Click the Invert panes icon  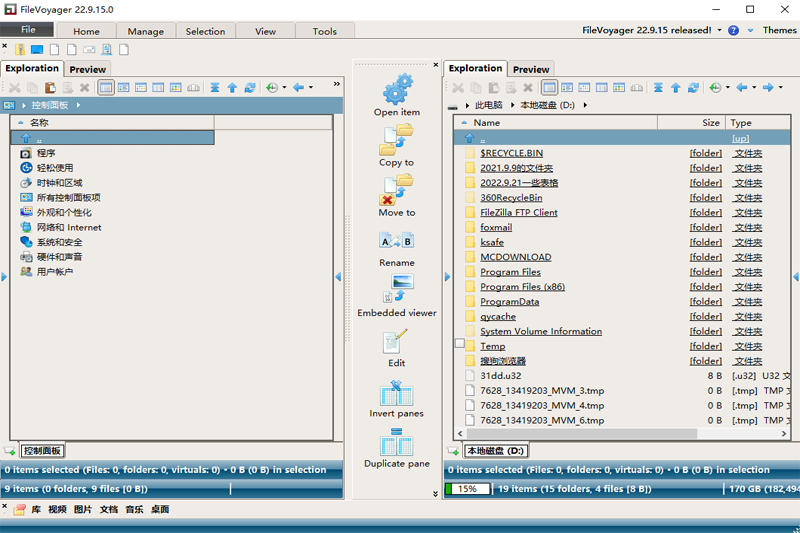pos(397,391)
